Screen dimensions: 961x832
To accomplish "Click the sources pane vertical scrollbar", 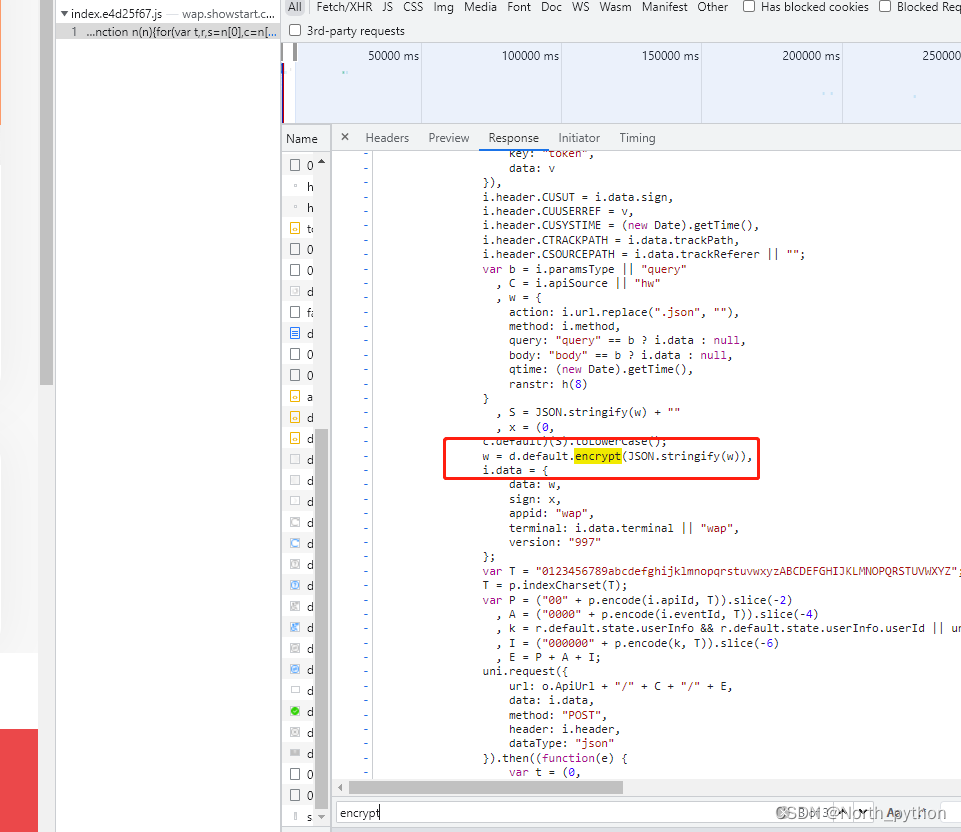I will [47, 192].
